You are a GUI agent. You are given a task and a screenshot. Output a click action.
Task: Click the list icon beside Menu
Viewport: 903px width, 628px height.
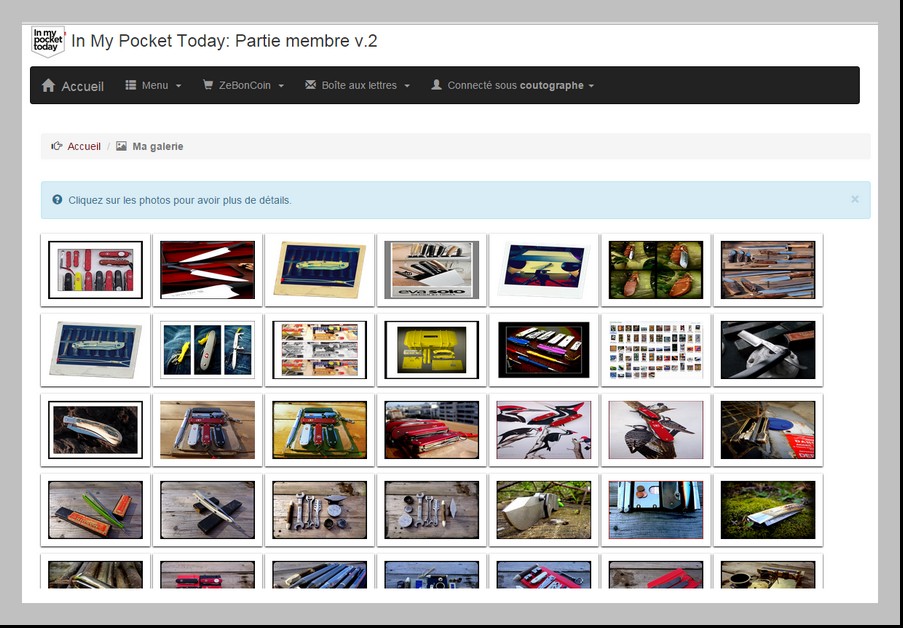point(131,85)
